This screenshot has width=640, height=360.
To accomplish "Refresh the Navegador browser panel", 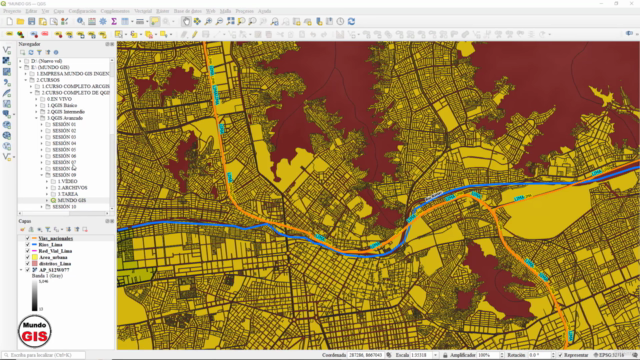I will (x=31, y=53).
